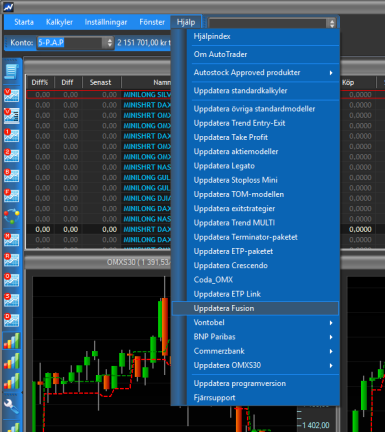385x432 pixels.
Task: Click the wrench settings icon
Action: click(11, 406)
